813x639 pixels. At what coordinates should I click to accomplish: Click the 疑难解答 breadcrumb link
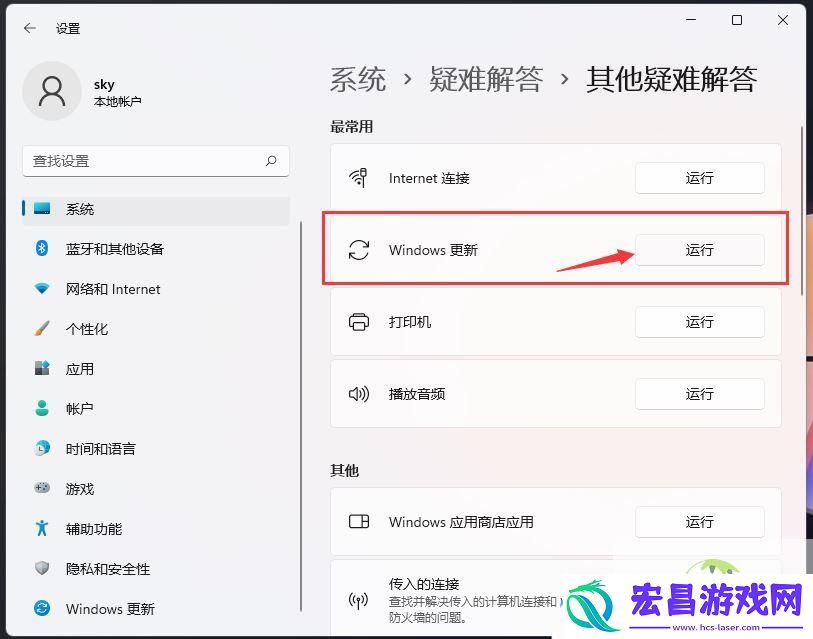[x=486, y=79]
